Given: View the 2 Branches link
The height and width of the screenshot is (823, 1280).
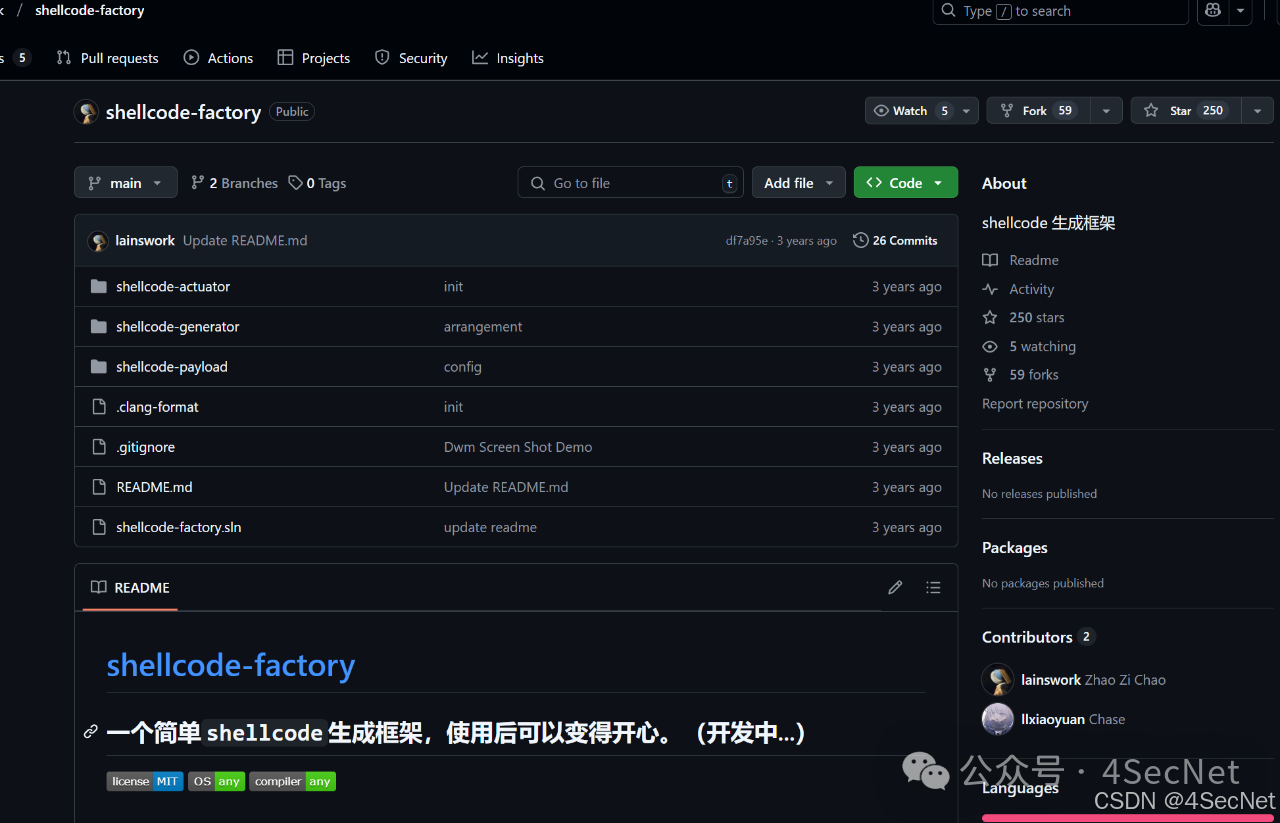Looking at the screenshot, I should coord(235,183).
